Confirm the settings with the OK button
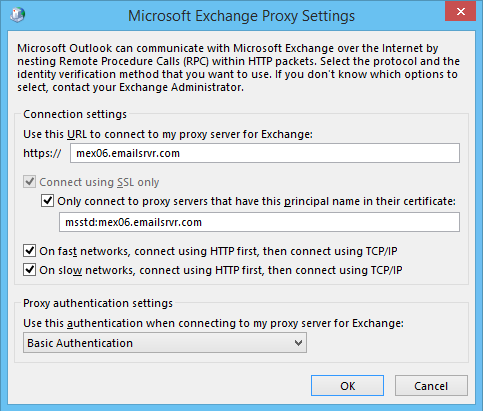 pyautogui.click(x=347, y=386)
